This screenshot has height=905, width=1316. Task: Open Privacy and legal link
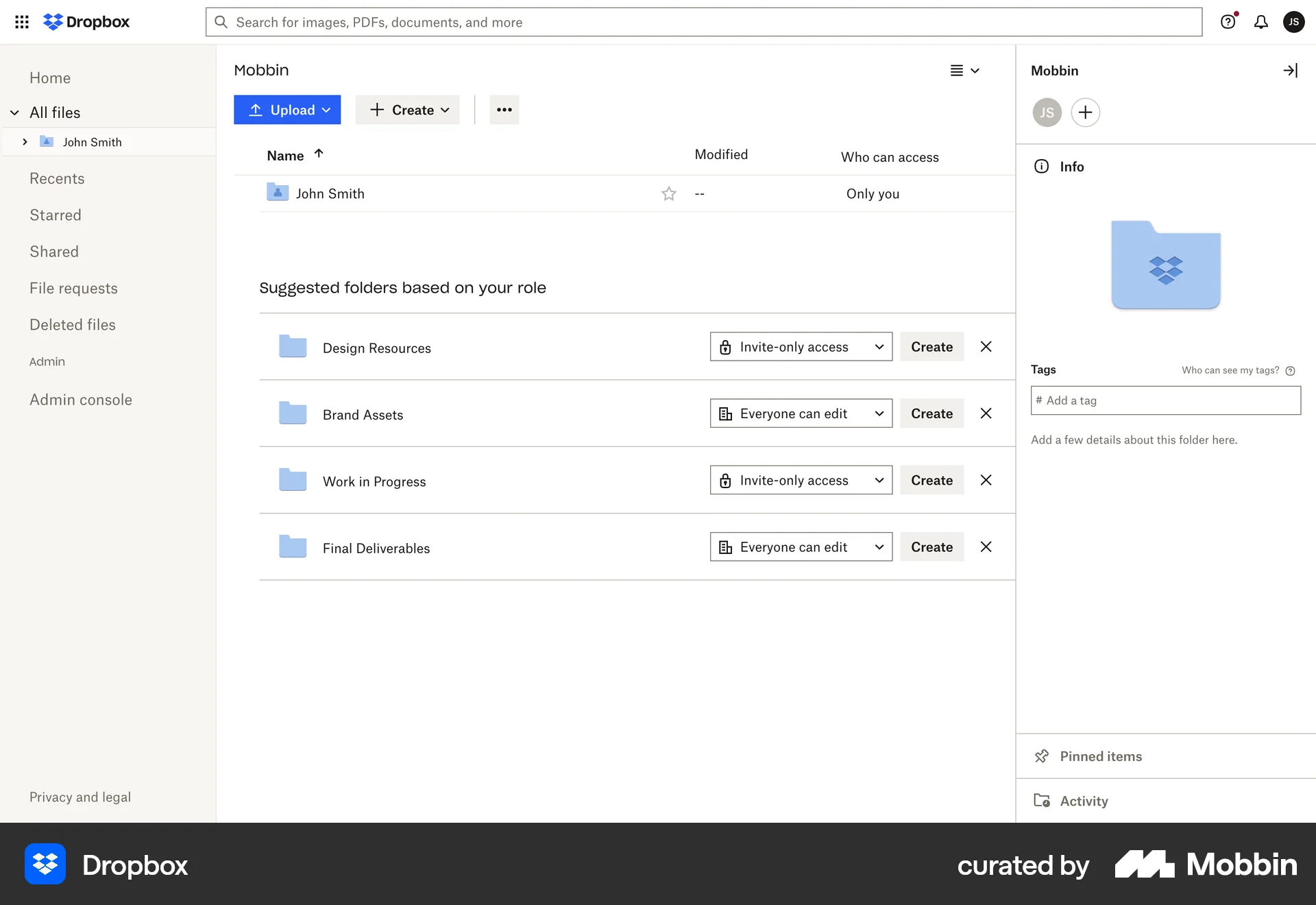coord(80,797)
